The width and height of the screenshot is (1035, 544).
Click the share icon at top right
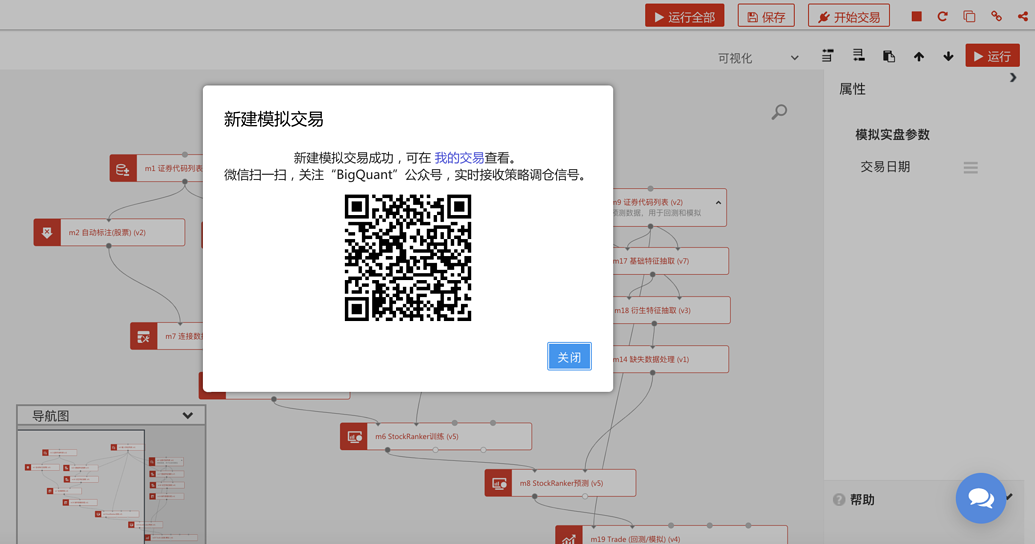tap(1023, 16)
